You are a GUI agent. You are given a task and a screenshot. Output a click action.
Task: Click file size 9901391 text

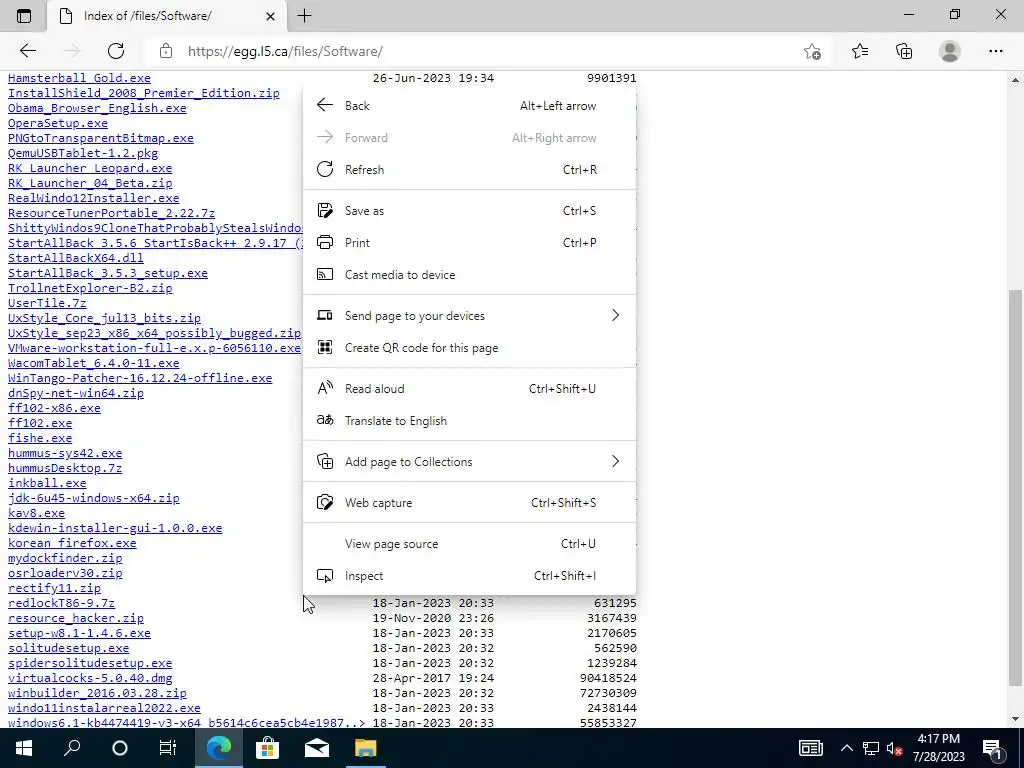611,78
